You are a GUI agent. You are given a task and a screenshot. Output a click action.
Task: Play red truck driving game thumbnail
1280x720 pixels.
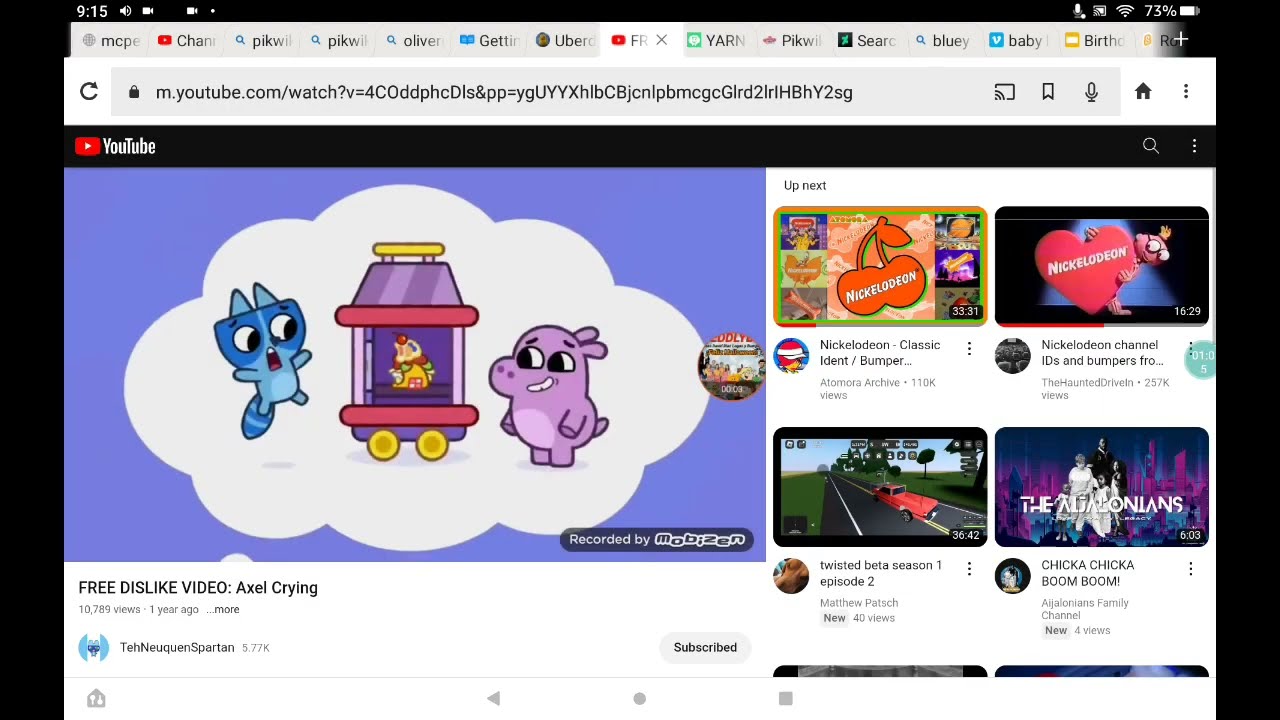click(x=880, y=487)
